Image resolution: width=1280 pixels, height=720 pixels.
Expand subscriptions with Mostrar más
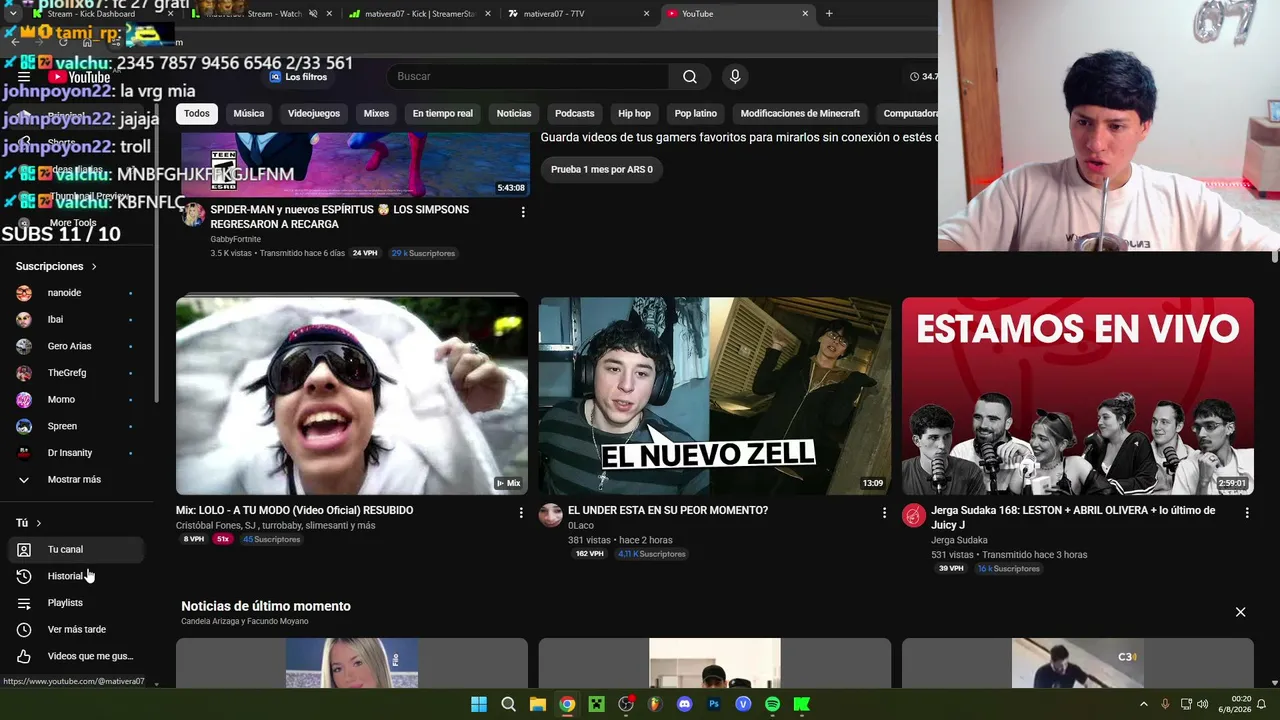coord(74,480)
